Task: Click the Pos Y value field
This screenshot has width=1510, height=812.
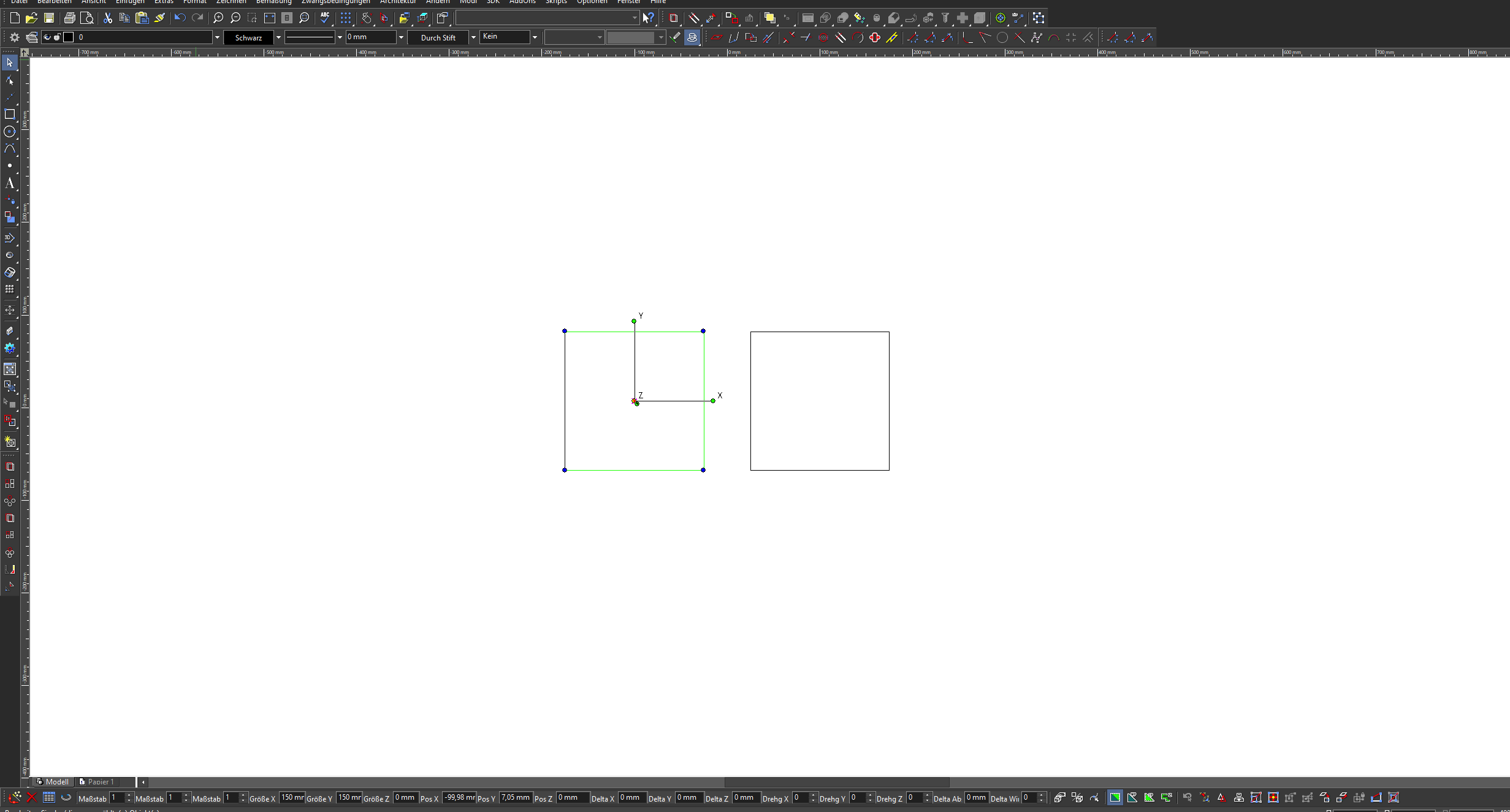Action: [516, 797]
